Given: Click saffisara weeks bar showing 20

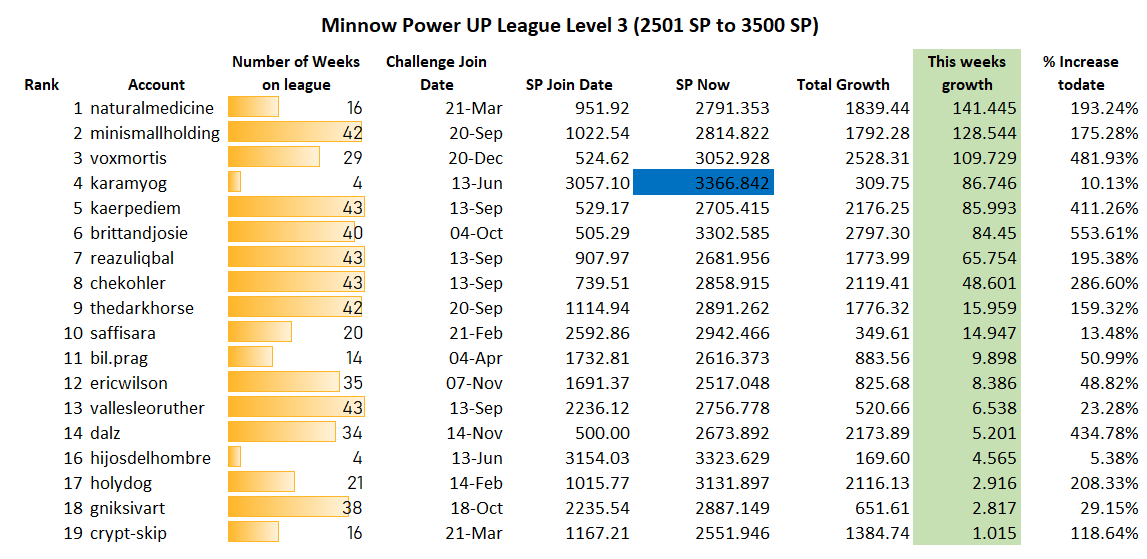Looking at the screenshot, I should pos(260,332).
